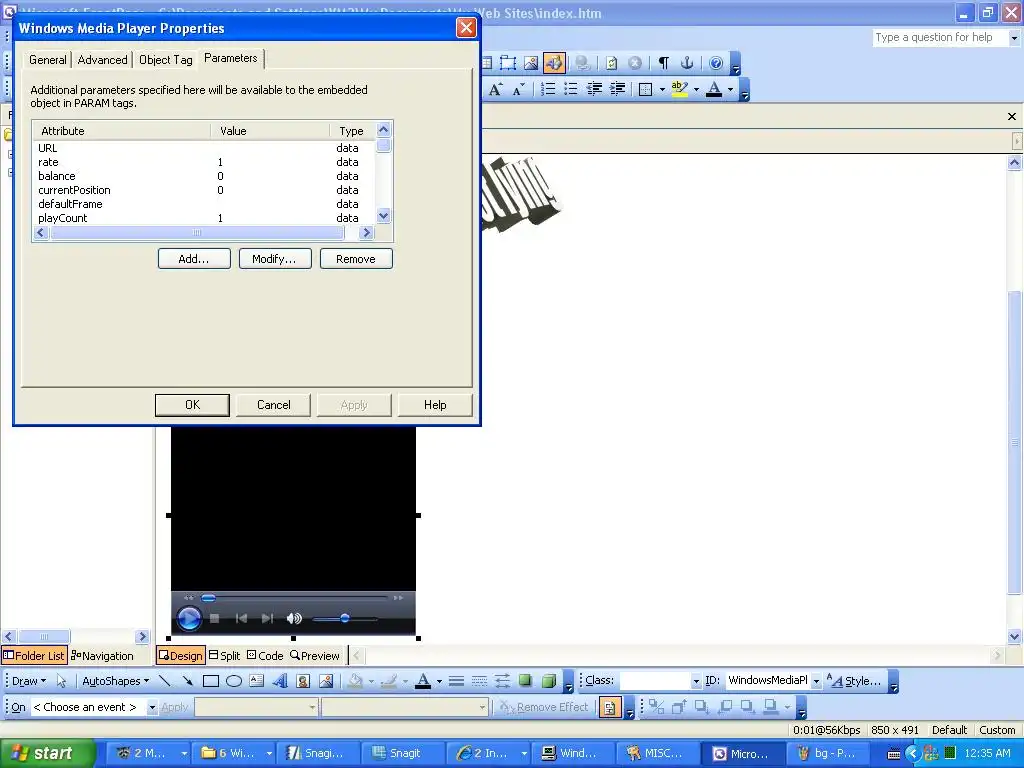Click the Shadow Style green box icon
Image resolution: width=1024 pixels, height=768 pixels.
click(525, 680)
